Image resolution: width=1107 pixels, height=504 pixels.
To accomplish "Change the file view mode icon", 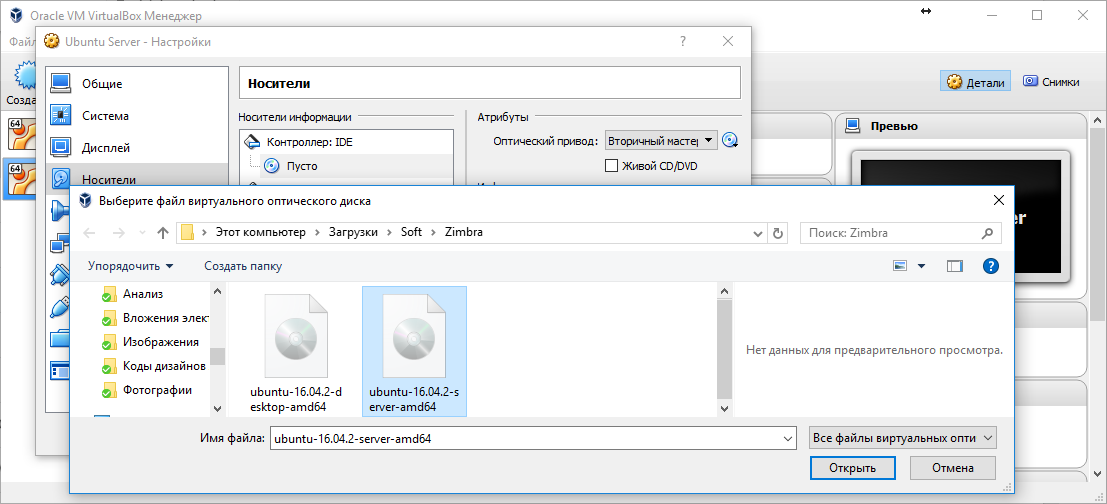I will click(x=899, y=266).
